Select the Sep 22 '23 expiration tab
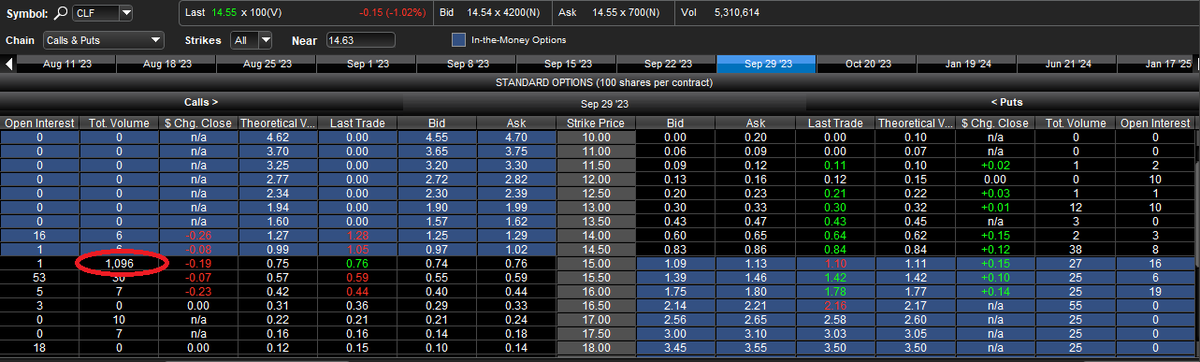The width and height of the screenshot is (1200, 362). point(667,64)
